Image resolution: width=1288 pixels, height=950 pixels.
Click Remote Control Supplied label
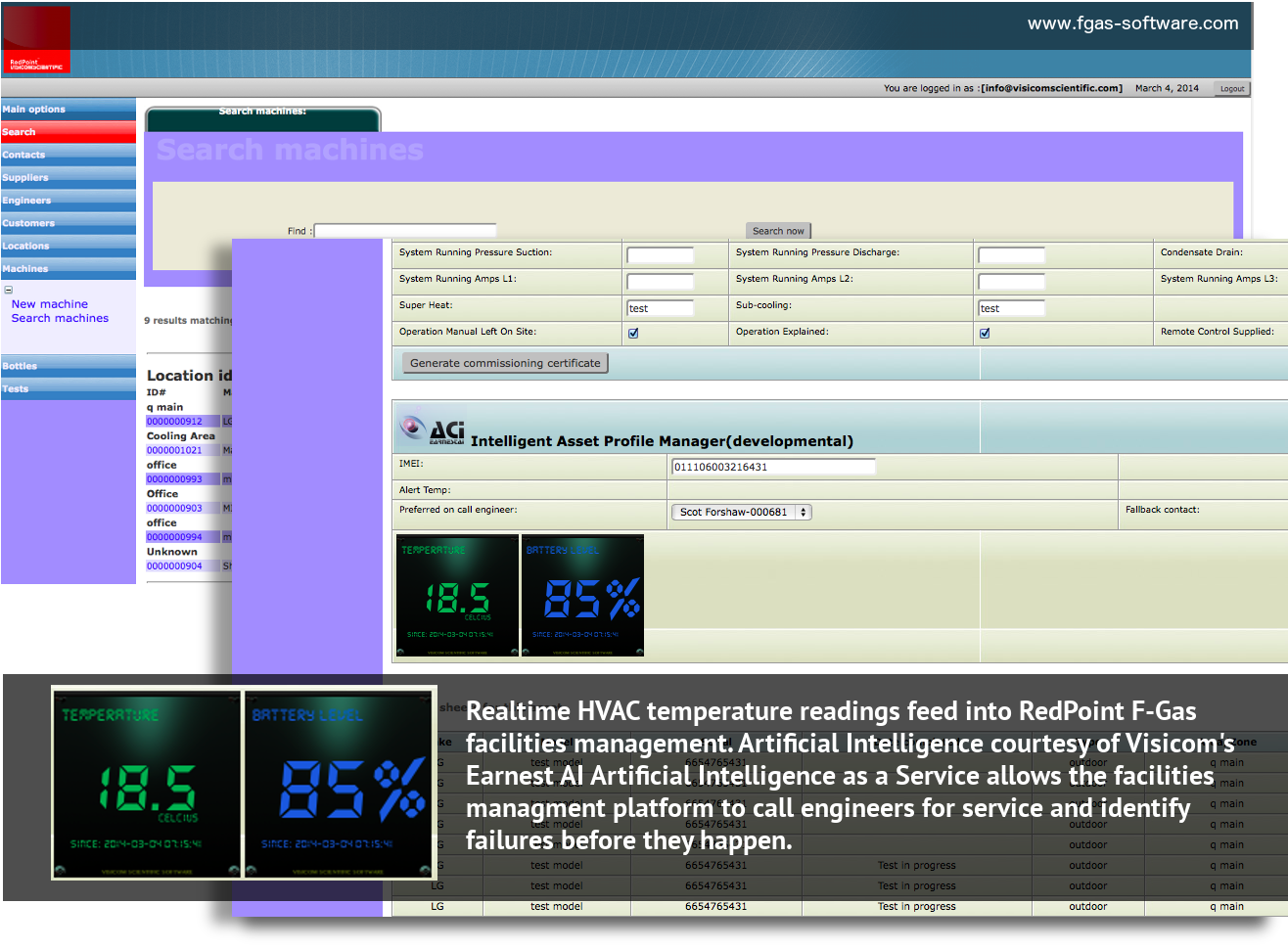pyautogui.click(x=1217, y=332)
